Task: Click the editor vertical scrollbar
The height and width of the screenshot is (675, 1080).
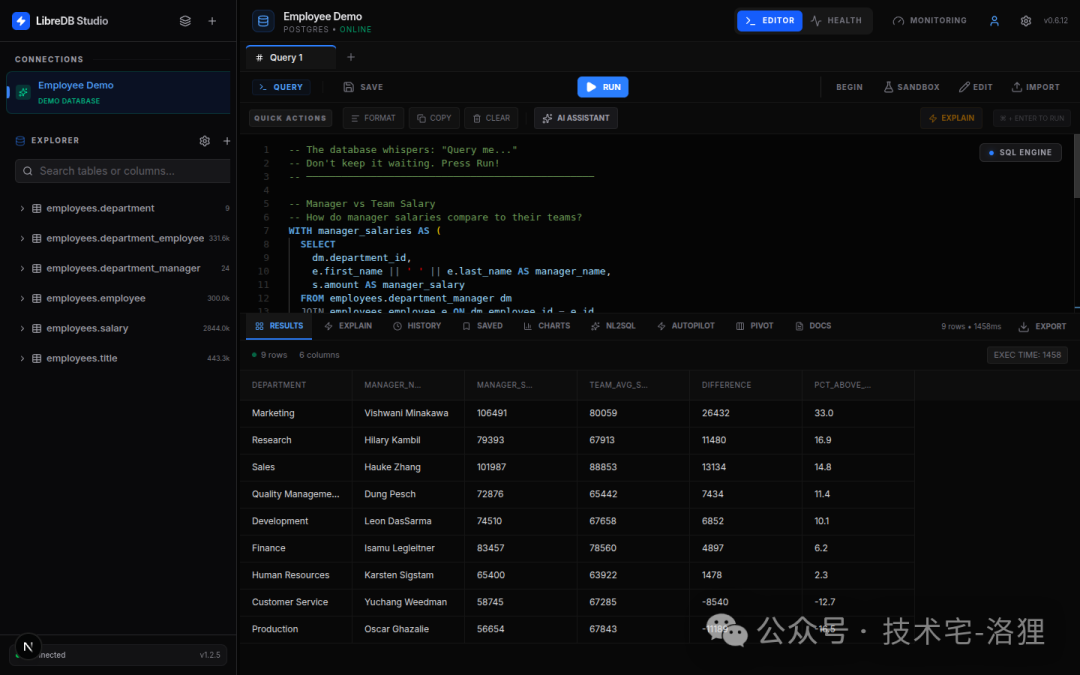Action: click(1077, 165)
